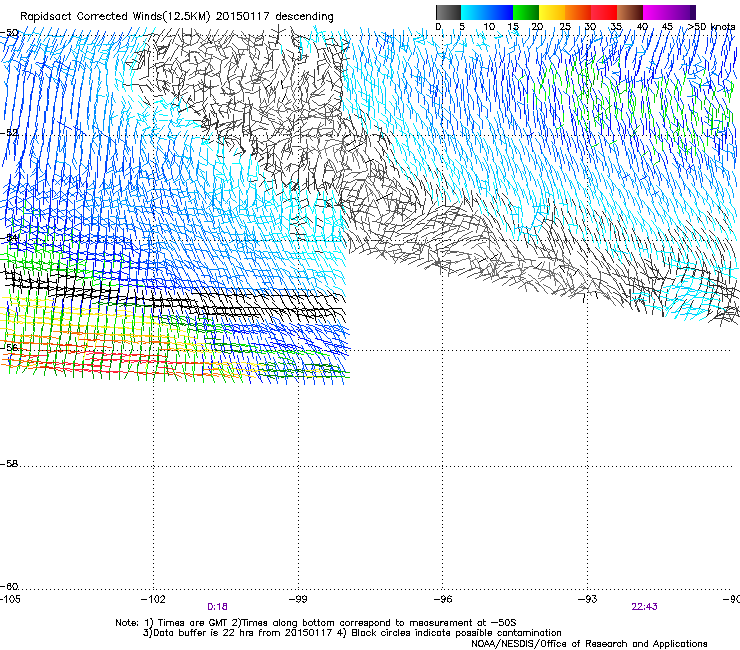Click the latitude label '-60'
740x650 pixels.
pyautogui.click(x=9, y=586)
